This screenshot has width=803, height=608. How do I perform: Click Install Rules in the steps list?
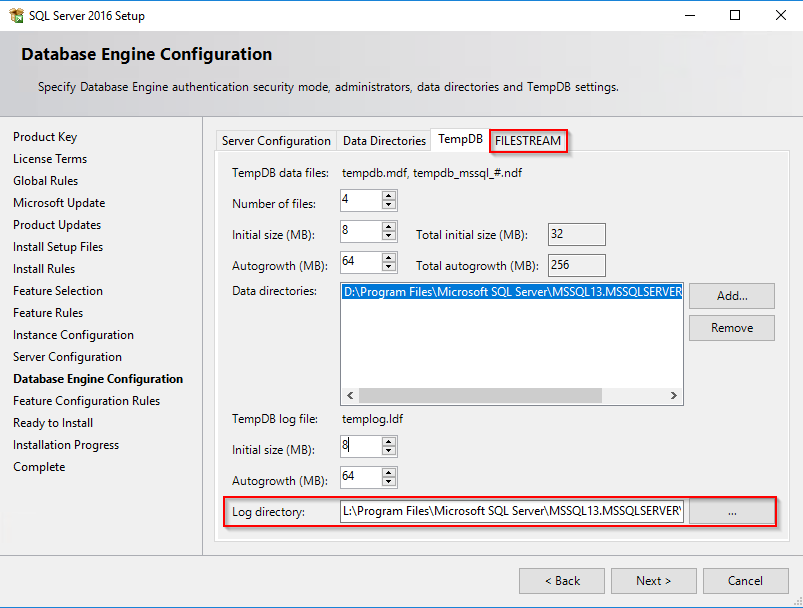coord(44,269)
